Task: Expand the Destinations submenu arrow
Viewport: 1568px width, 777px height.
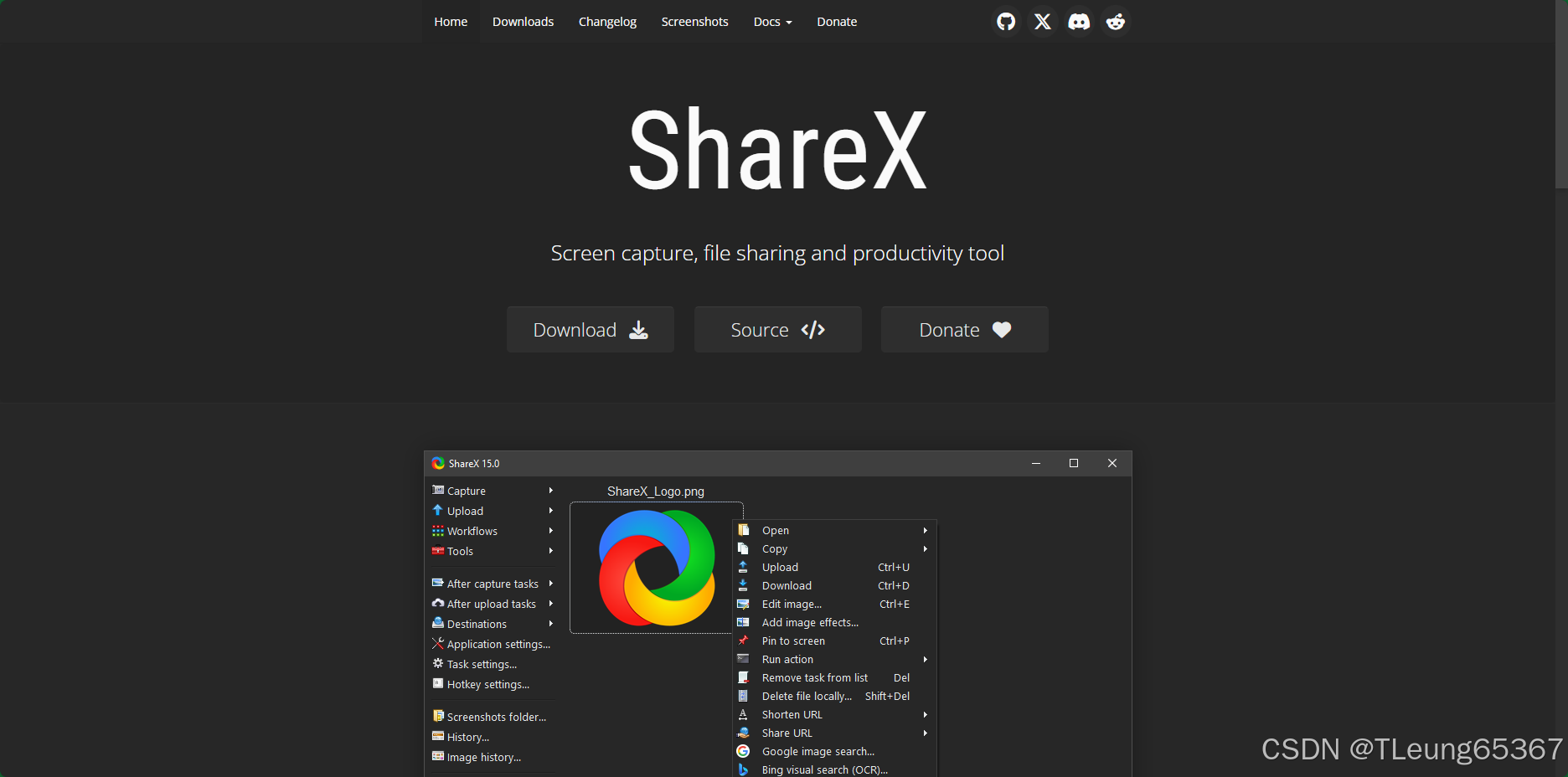Action: pos(551,624)
